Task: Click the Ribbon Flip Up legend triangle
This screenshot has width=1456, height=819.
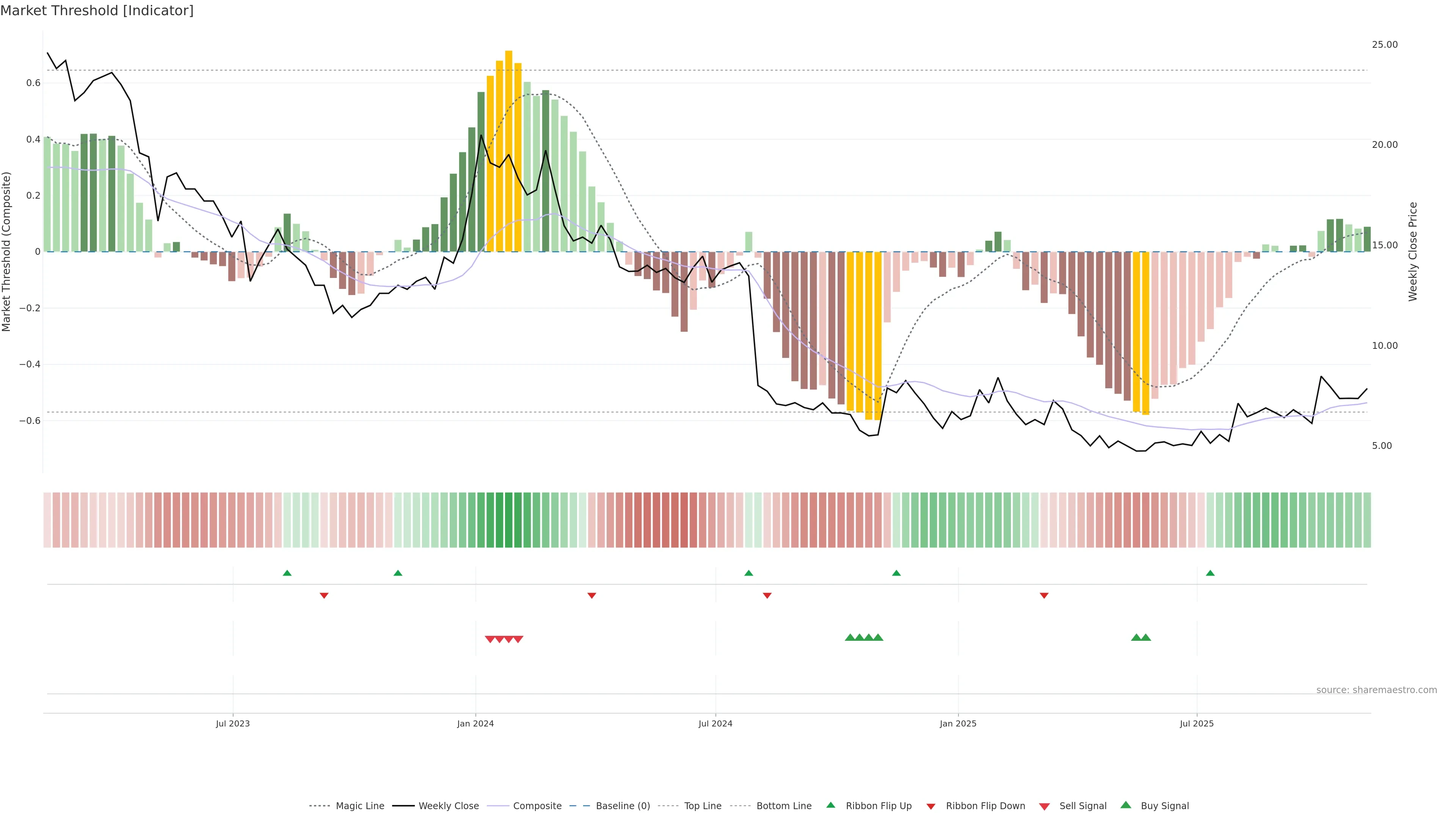Action: [x=830, y=805]
